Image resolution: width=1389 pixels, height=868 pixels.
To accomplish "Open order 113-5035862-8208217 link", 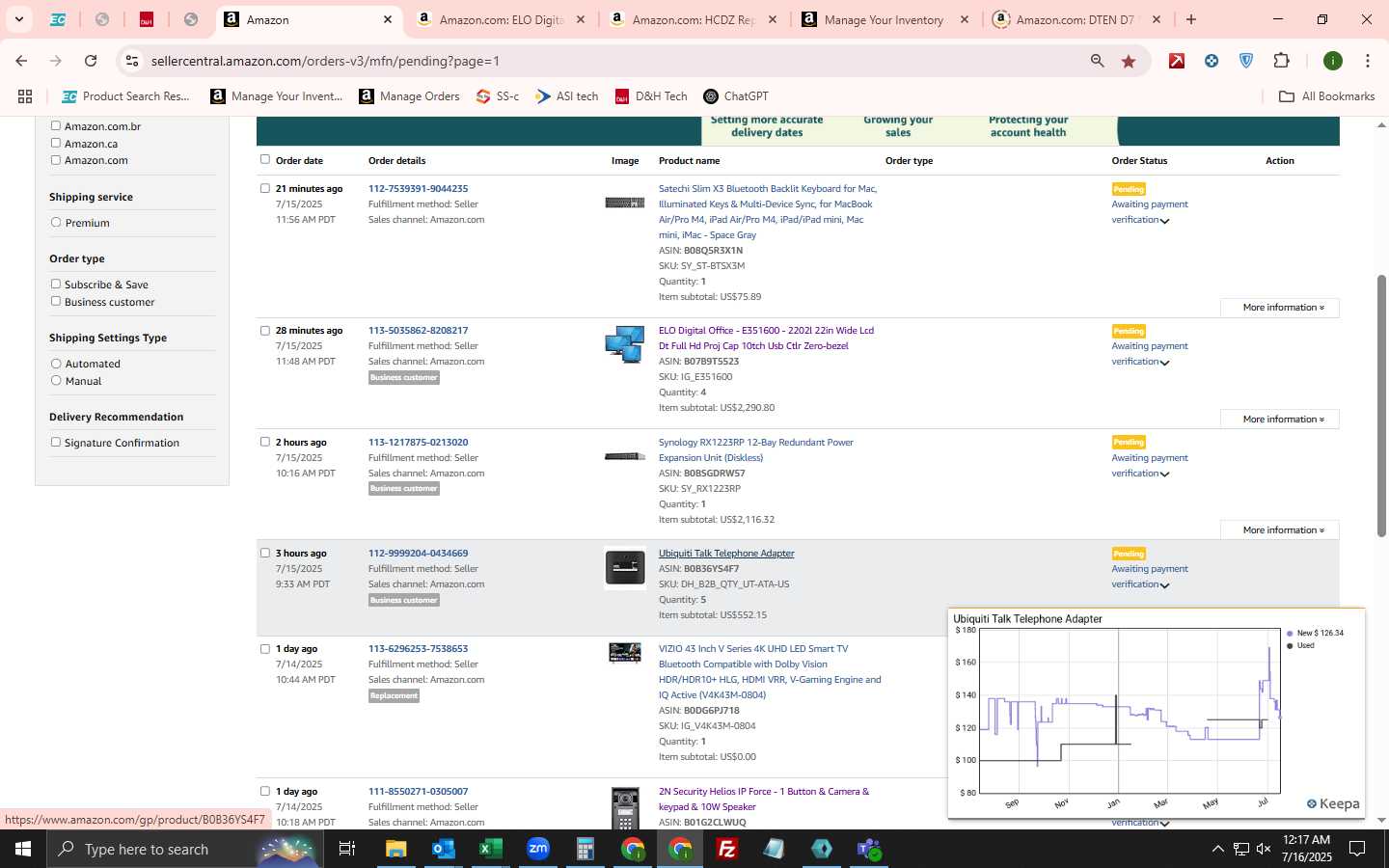I will pos(418,330).
